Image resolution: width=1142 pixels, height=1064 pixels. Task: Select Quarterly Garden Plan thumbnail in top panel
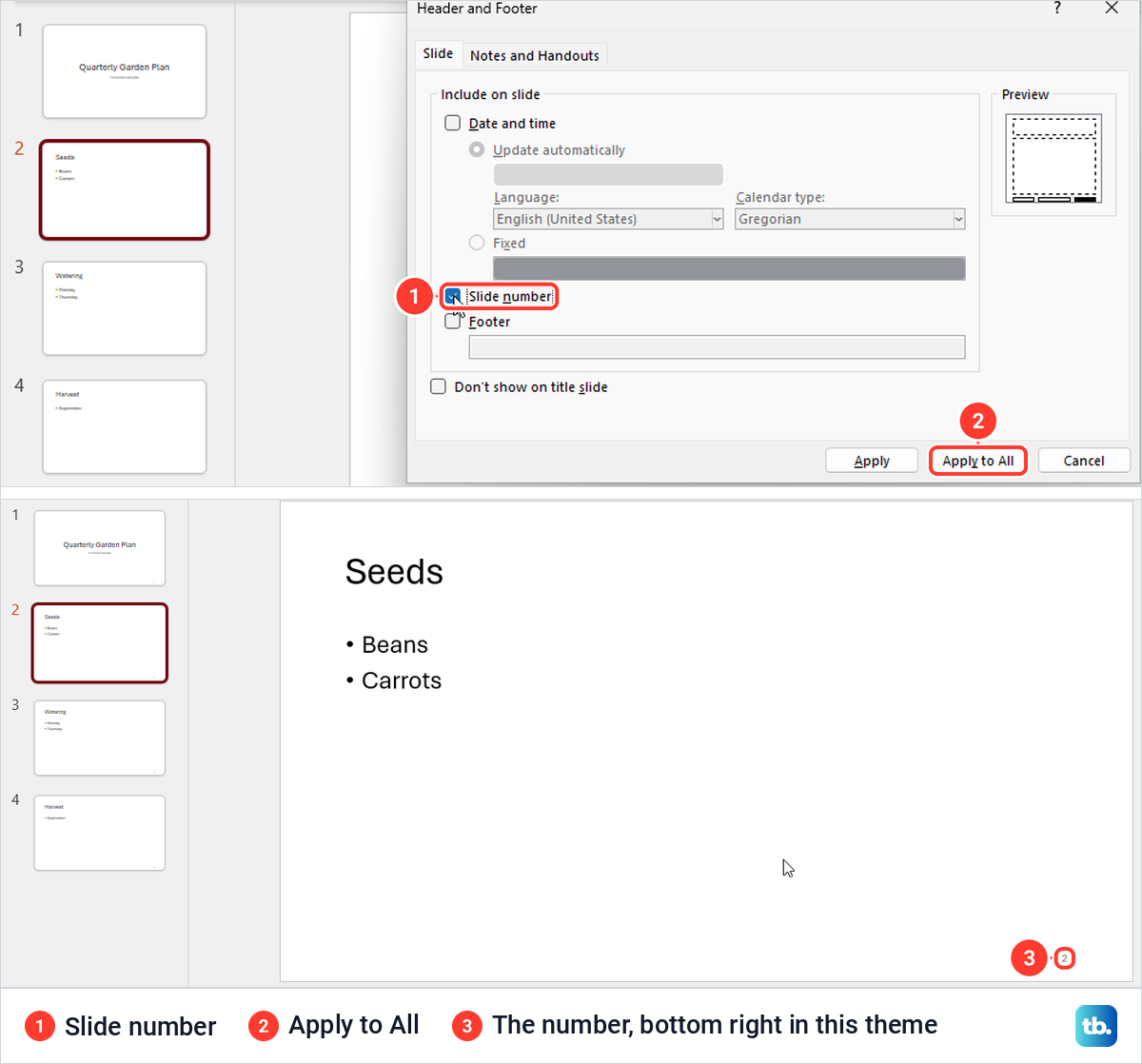[x=125, y=71]
